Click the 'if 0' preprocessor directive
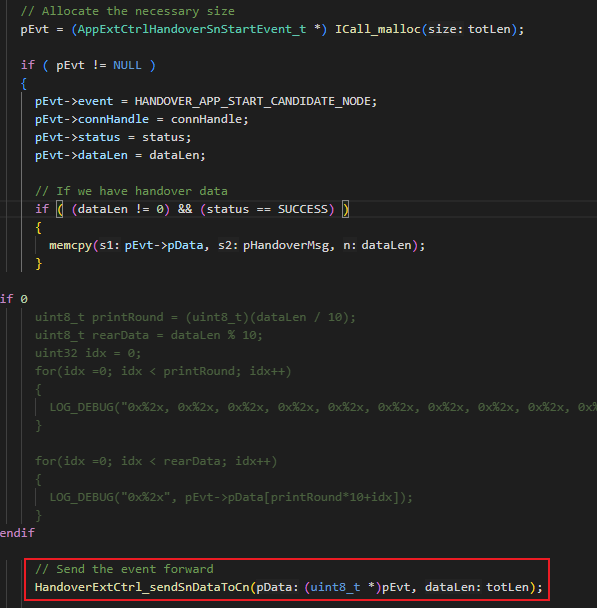This screenshot has width=597, height=608. pyautogui.click(x=14, y=299)
